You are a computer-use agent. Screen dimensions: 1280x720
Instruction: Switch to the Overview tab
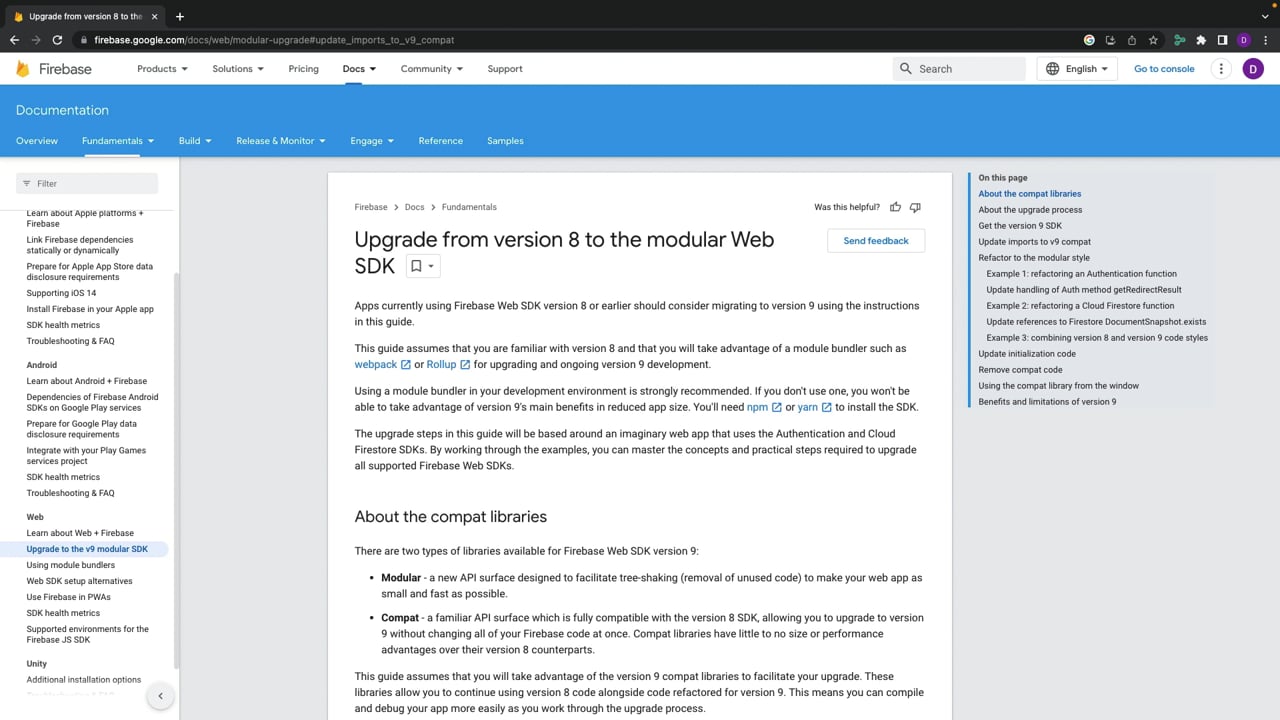tap(37, 141)
